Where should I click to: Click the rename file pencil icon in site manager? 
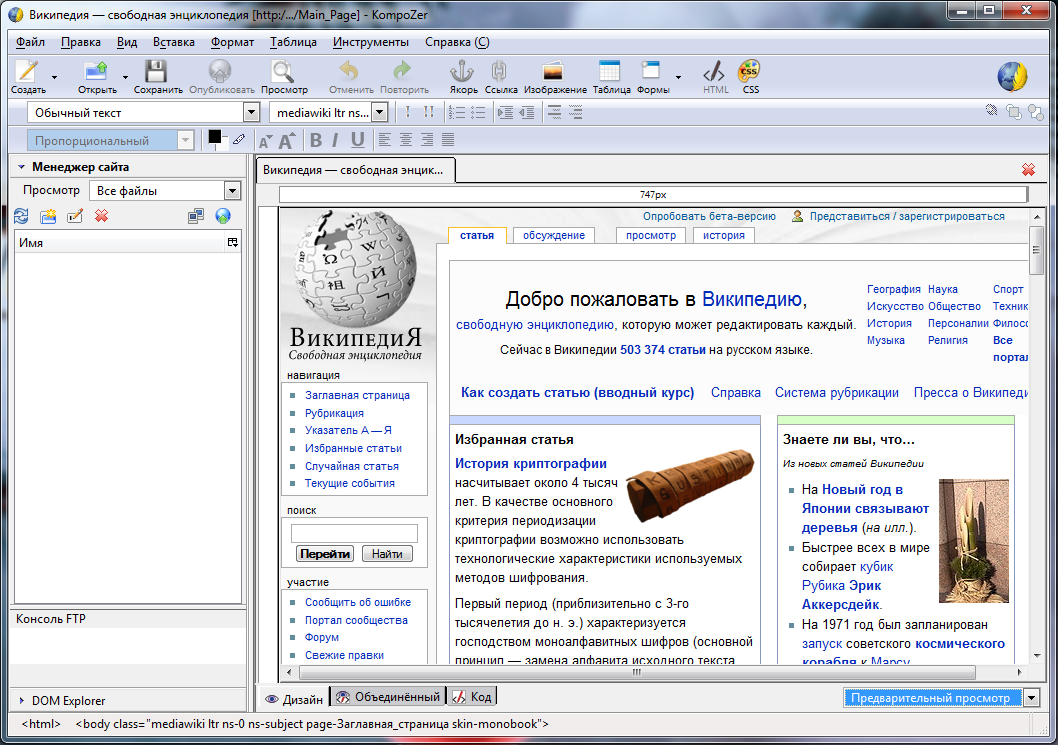click(75, 216)
